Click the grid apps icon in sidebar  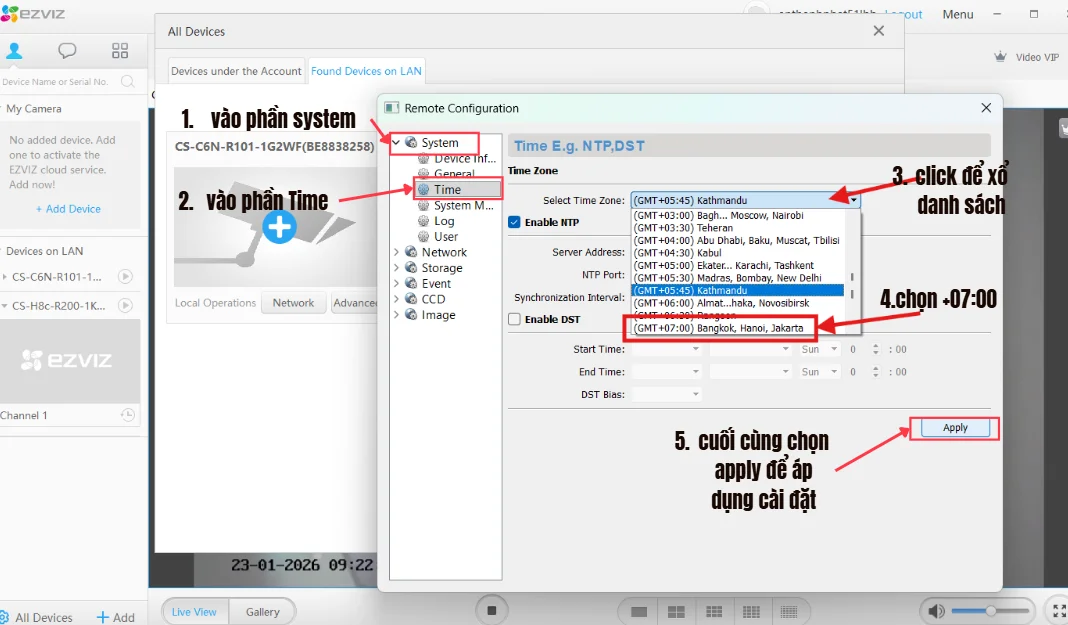coord(120,51)
